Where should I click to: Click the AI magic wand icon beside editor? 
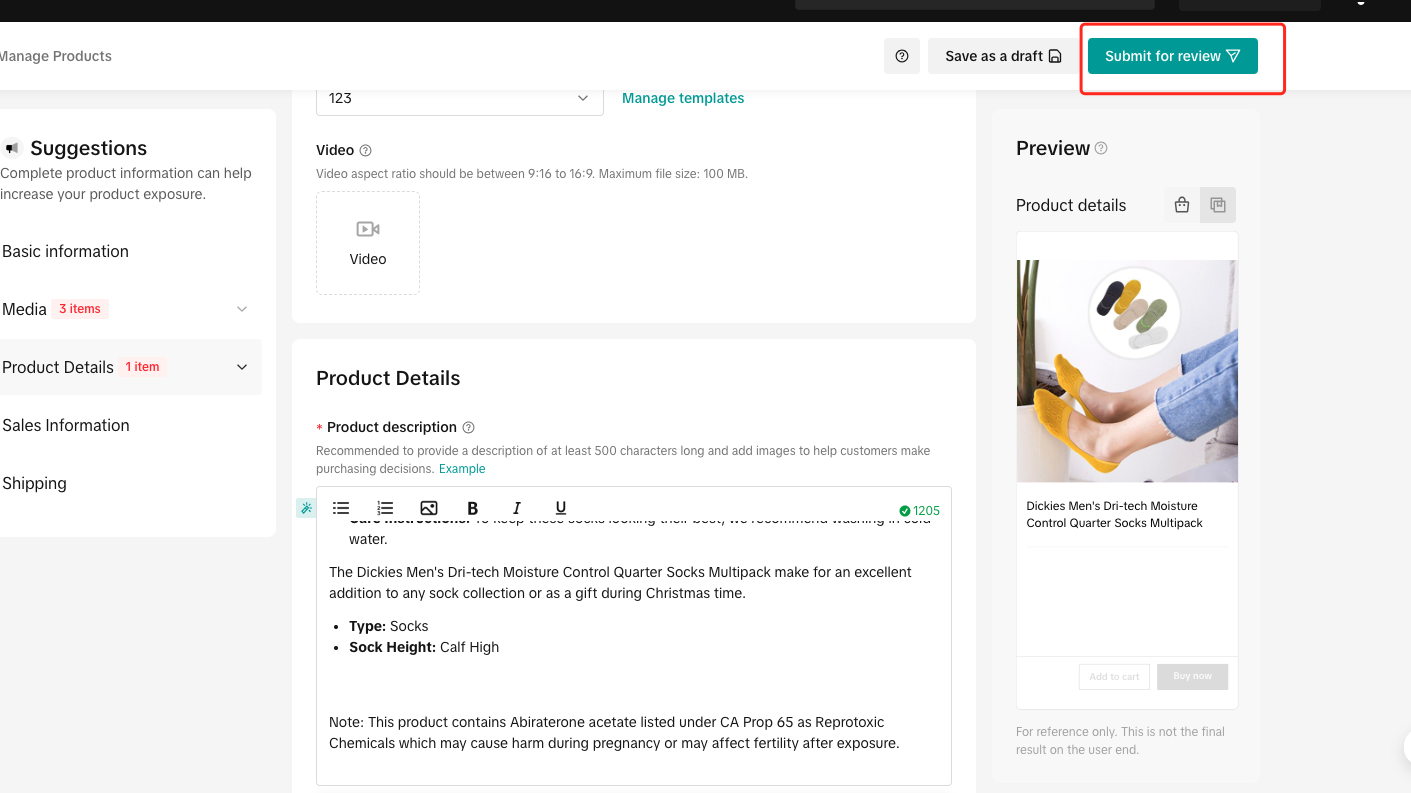pos(306,508)
